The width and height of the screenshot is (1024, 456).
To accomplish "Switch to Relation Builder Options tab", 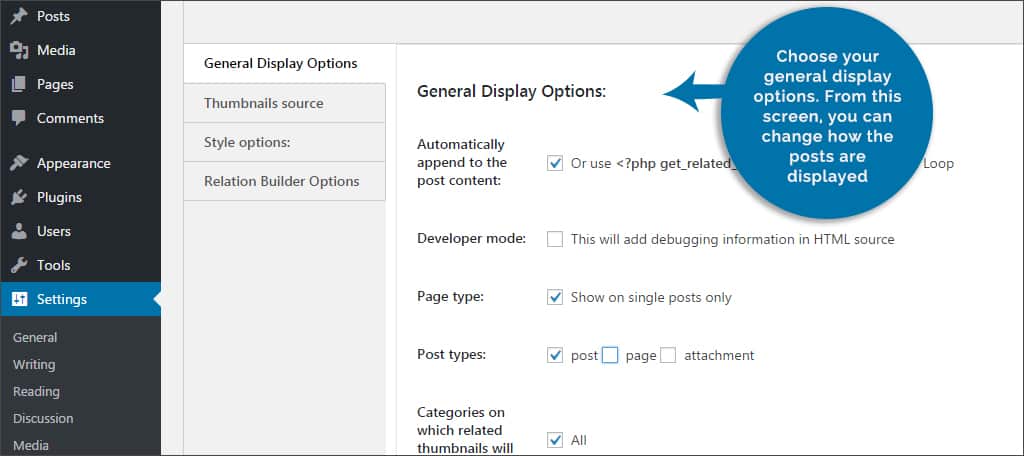I will tap(285, 181).
